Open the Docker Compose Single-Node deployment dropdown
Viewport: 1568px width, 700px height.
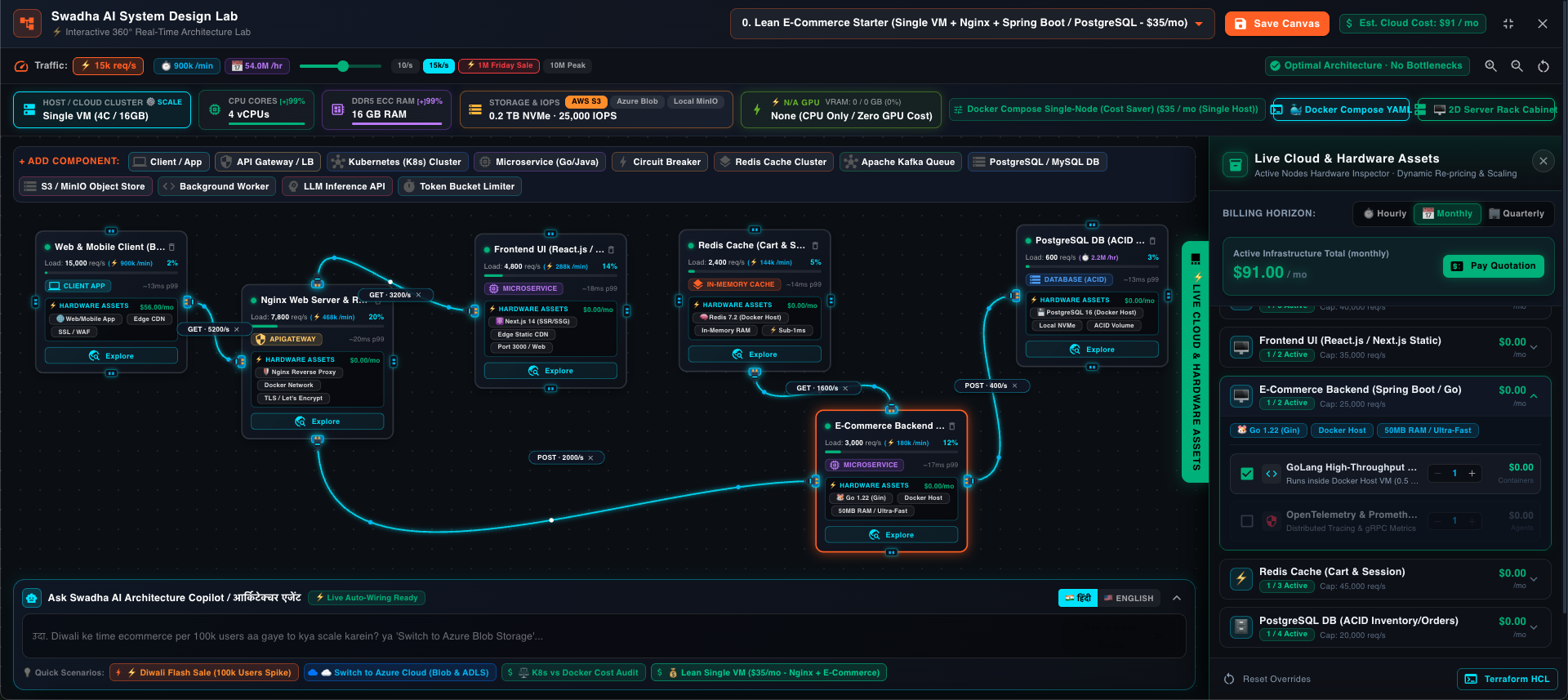1107,109
